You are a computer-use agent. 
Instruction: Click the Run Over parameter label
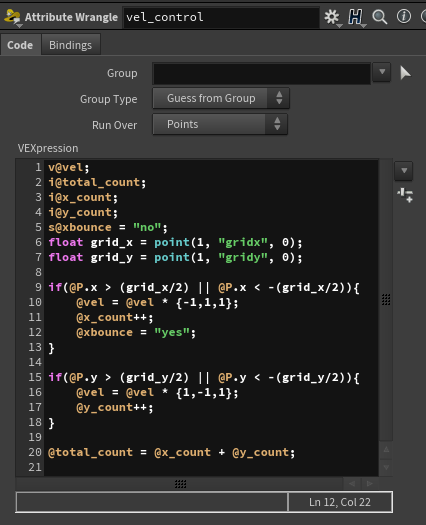pos(114,125)
